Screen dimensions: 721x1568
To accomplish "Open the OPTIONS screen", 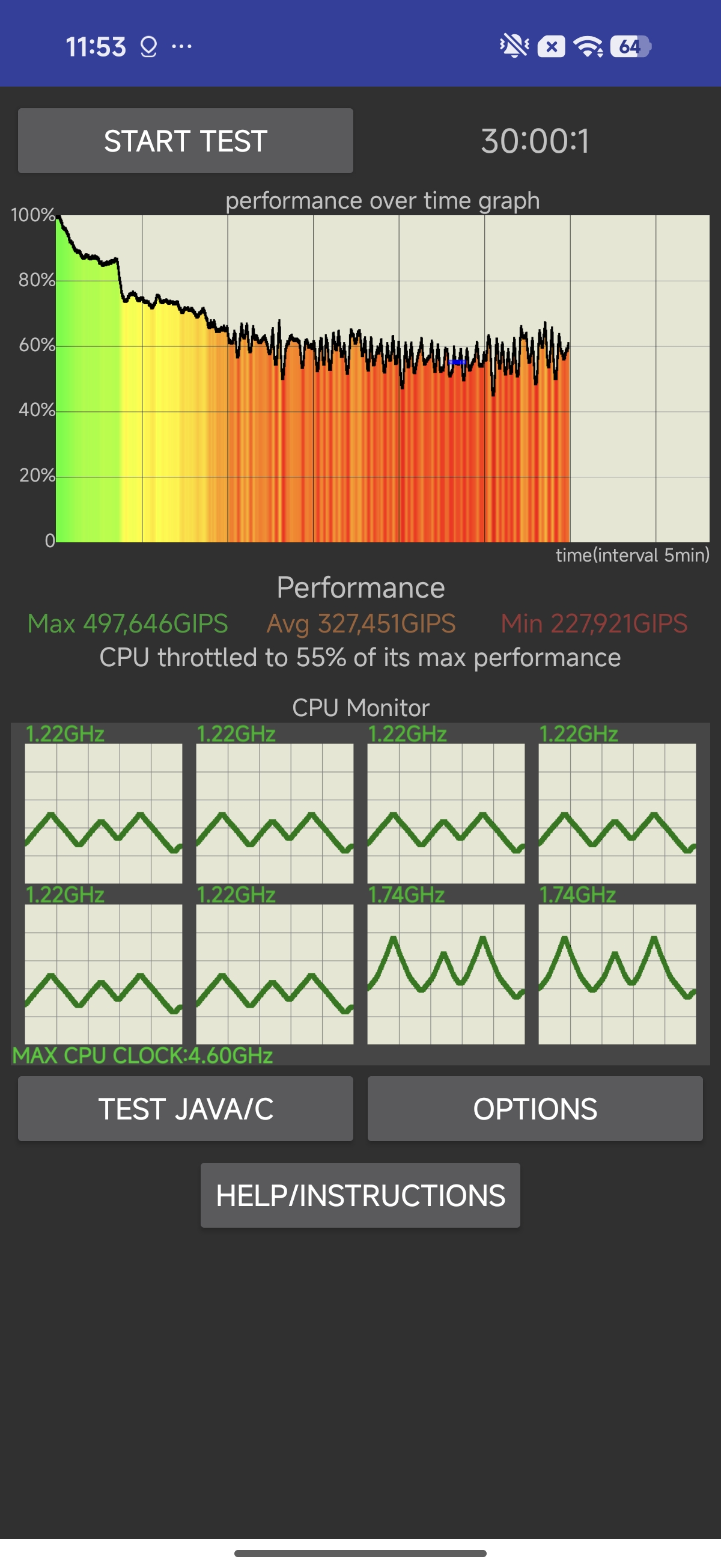I will (535, 1109).
